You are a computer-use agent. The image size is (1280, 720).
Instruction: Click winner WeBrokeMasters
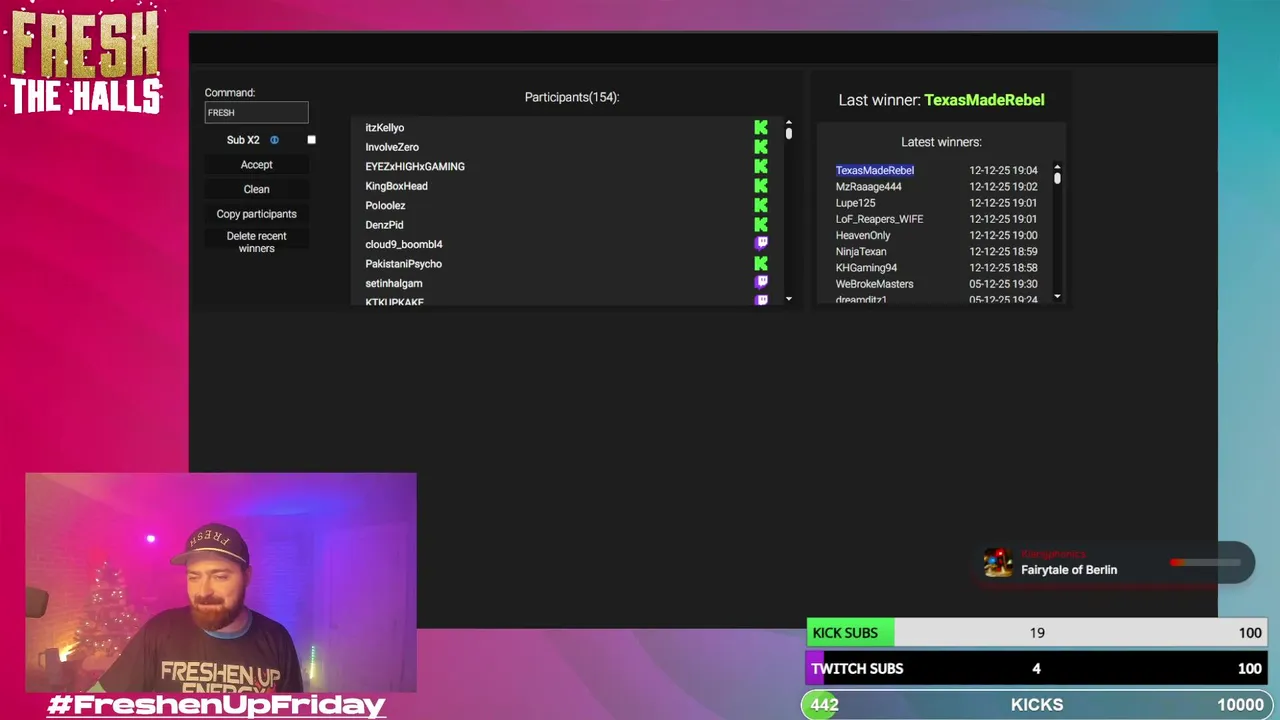tap(874, 284)
